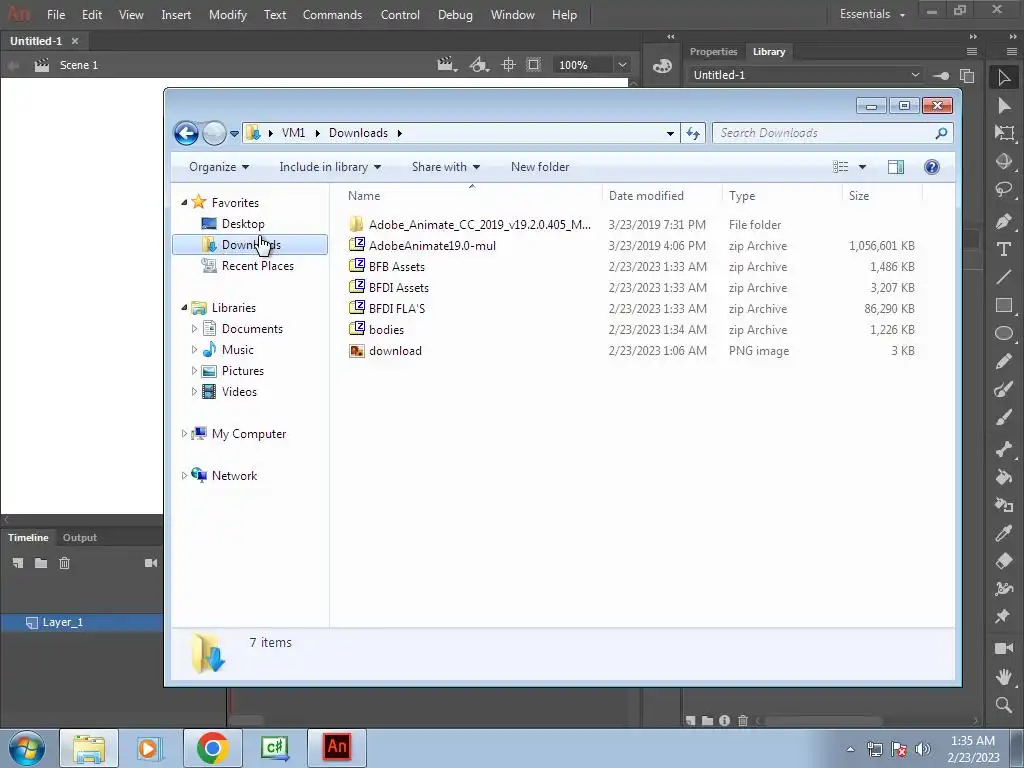Click the Delete layer trash icon in Timeline
Viewport: 1024px width, 768px height.
coord(64,563)
